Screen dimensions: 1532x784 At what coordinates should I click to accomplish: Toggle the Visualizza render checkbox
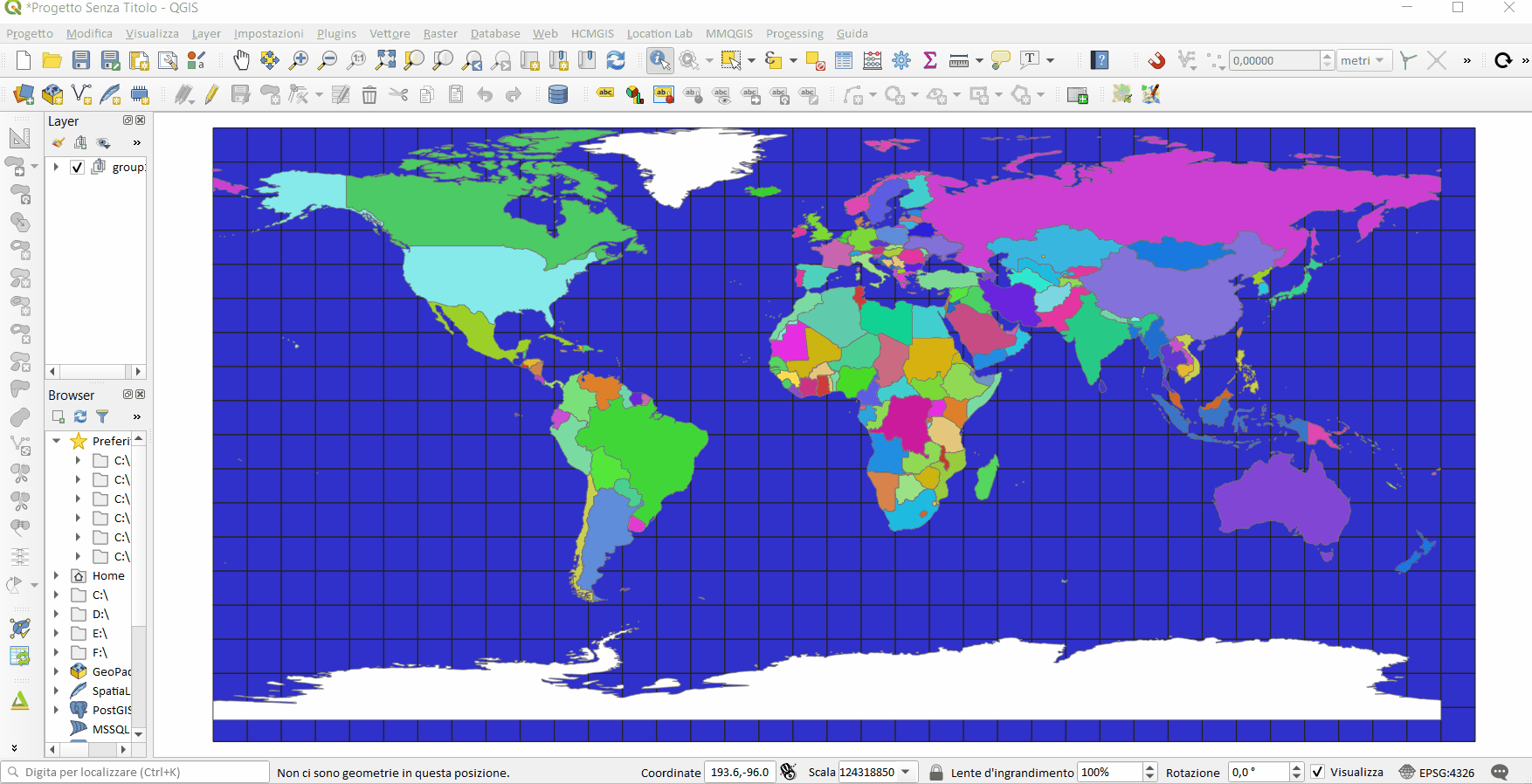pos(1318,772)
